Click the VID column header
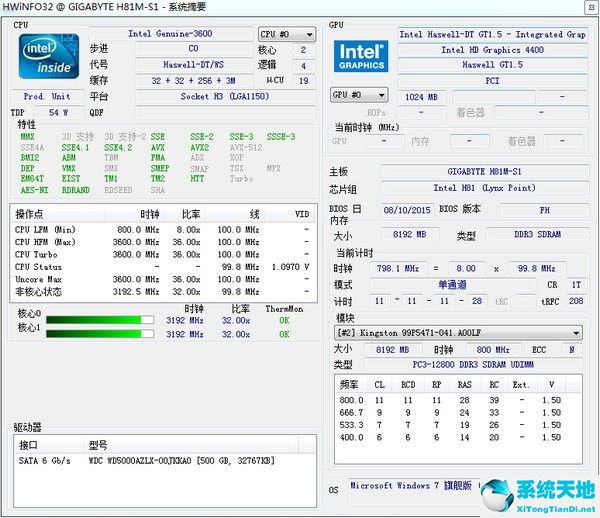The height and width of the screenshot is (518, 600). pos(289,214)
